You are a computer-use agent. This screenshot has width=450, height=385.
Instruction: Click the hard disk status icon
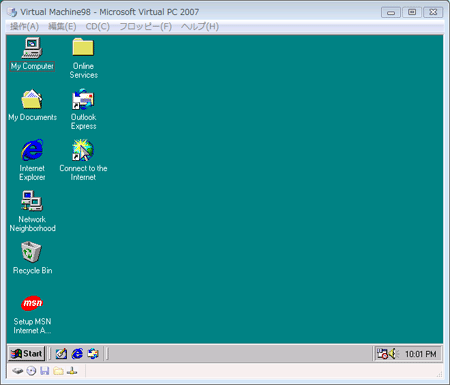click(x=18, y=371)
